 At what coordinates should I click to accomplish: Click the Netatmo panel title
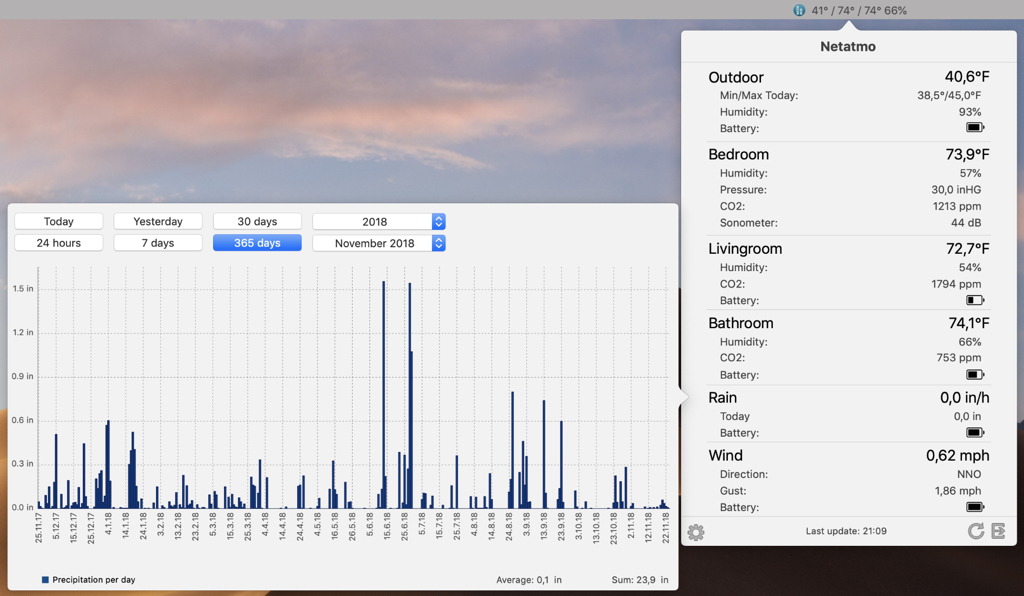(x=848, y=46)
